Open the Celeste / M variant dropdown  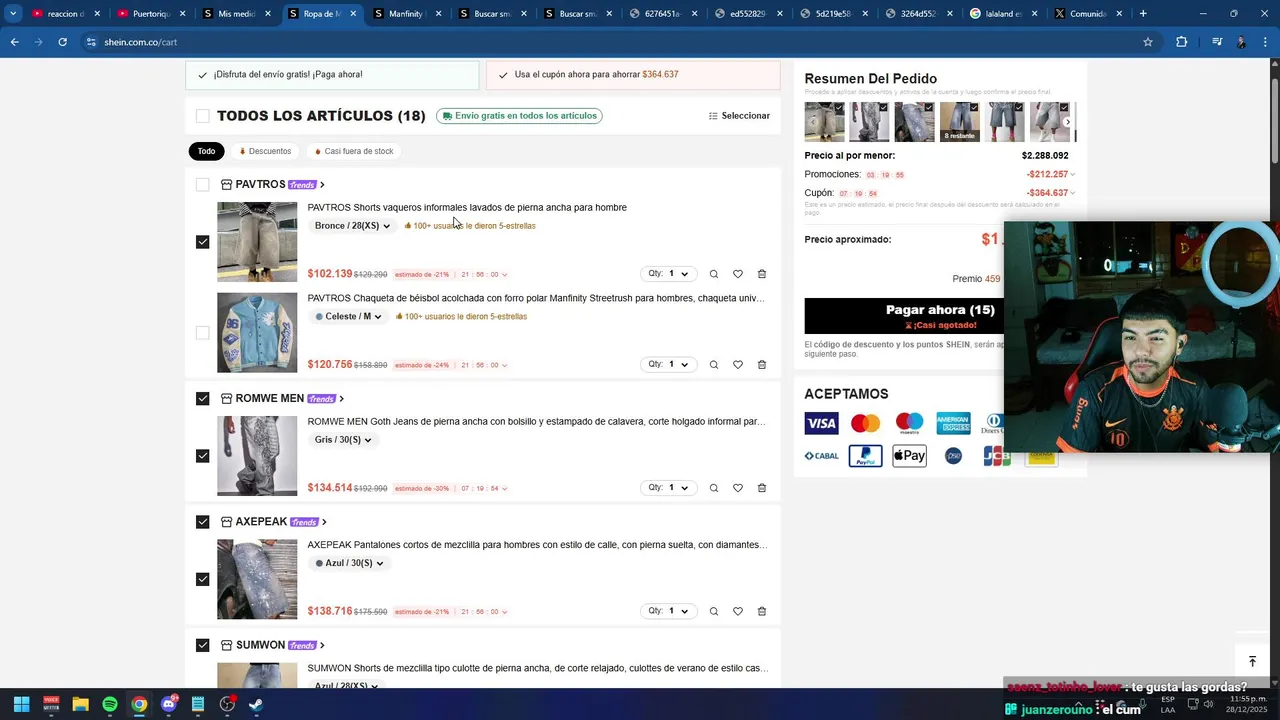348,317
